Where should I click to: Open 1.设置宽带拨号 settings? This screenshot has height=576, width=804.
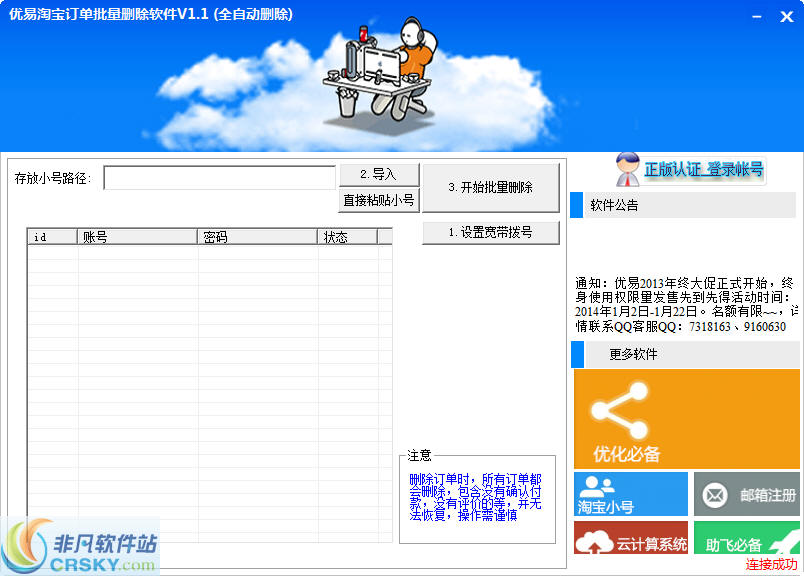491,233
